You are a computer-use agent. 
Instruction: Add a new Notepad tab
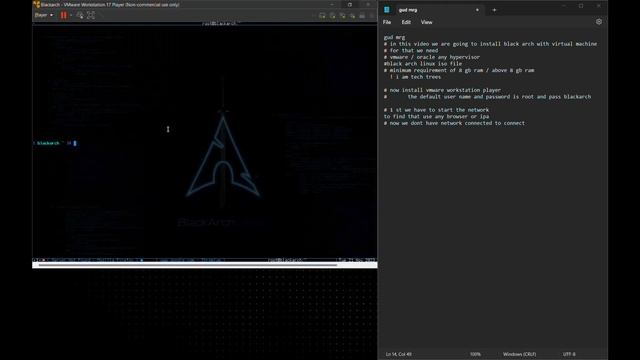(494, 10)
